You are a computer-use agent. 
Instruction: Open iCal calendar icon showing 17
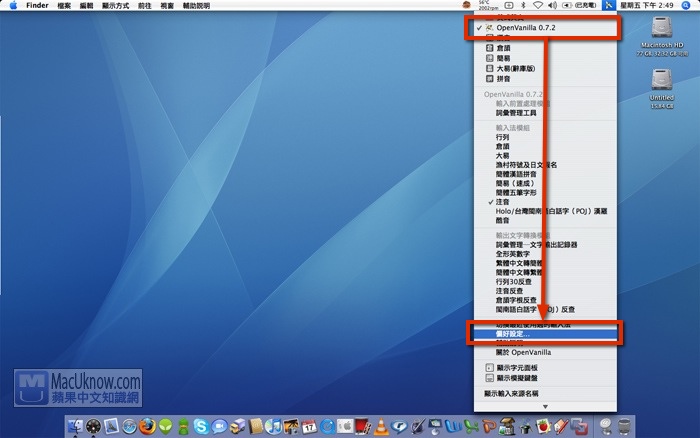pos(309,427)
